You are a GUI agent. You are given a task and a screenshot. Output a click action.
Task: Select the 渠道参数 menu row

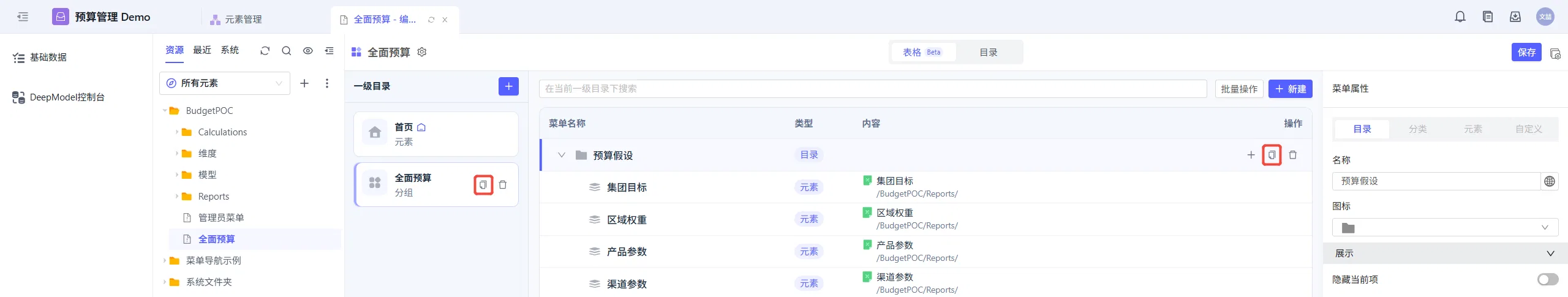pyautogui.click(x=926, y=283)
